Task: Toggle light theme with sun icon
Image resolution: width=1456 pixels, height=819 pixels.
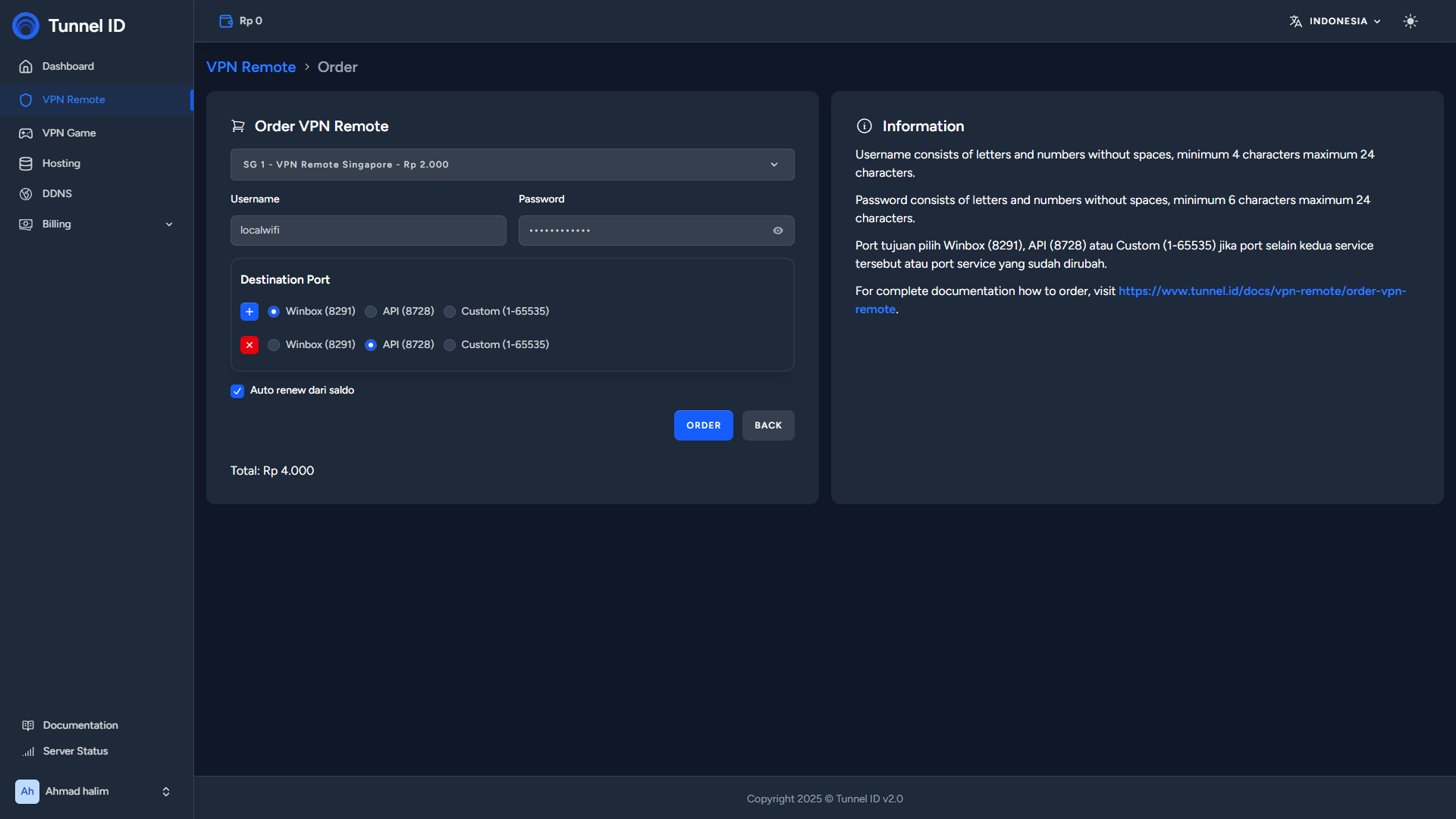Action: point(1410,21)
